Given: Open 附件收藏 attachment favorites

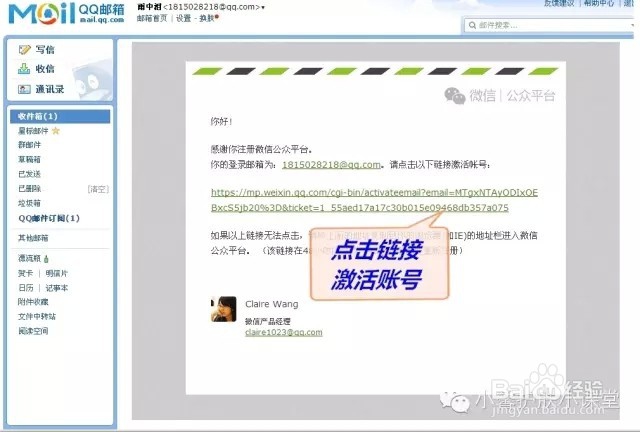Looking at the screenshot, I should [33, 302].
